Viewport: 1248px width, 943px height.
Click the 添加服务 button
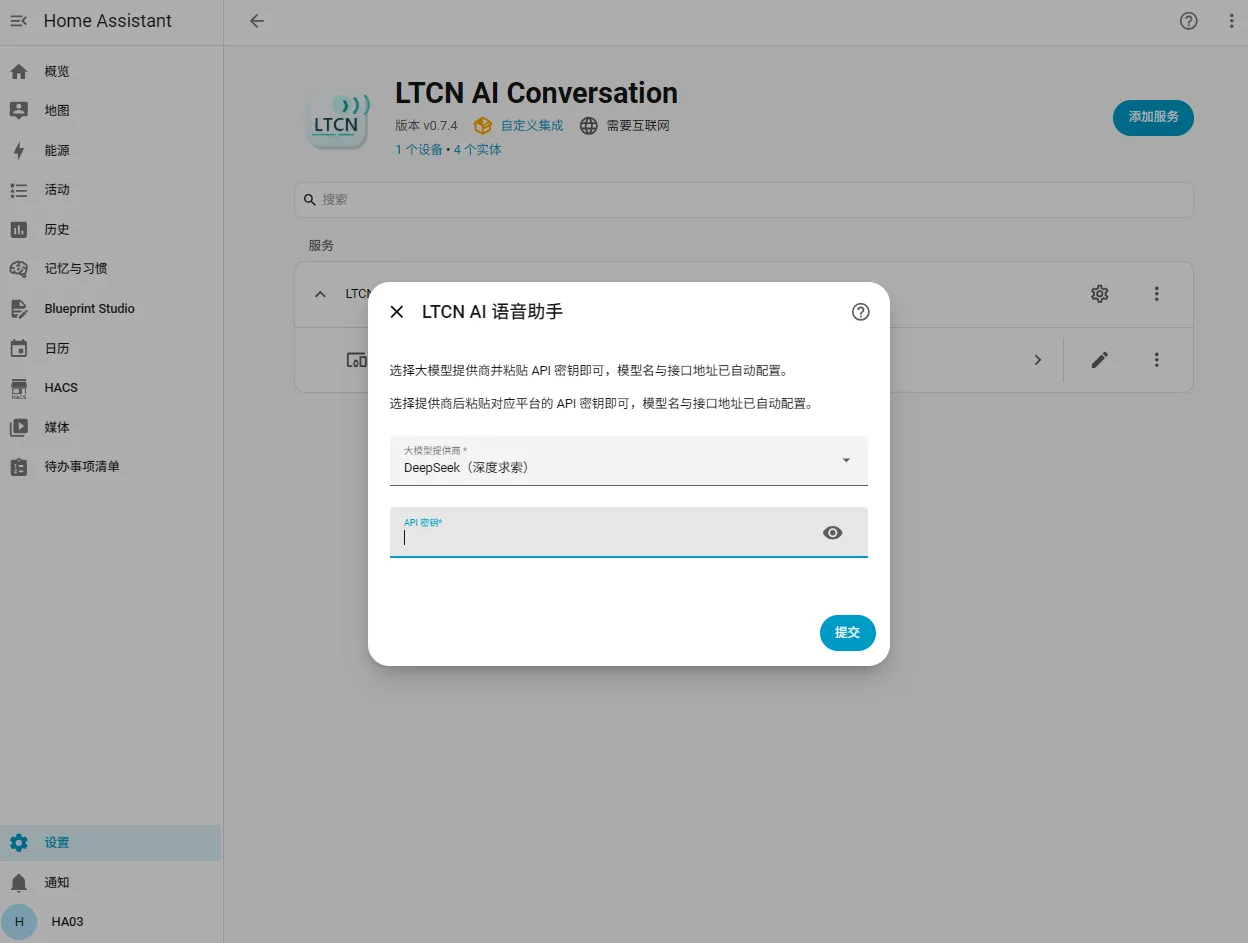[x=1153, y=117]
